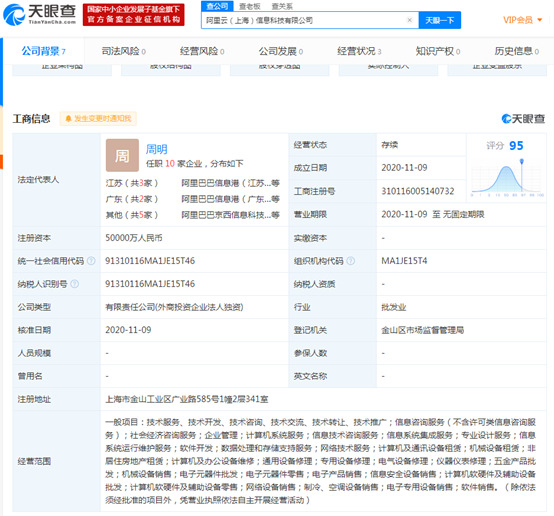Open the 司法风险 tab
This screenshot has height=516, width=554.
pos(124,51)
